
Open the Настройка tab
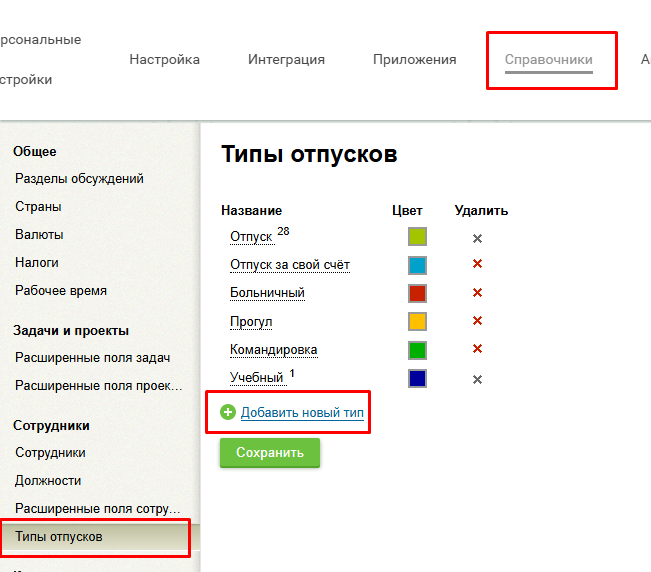[164, 60]
